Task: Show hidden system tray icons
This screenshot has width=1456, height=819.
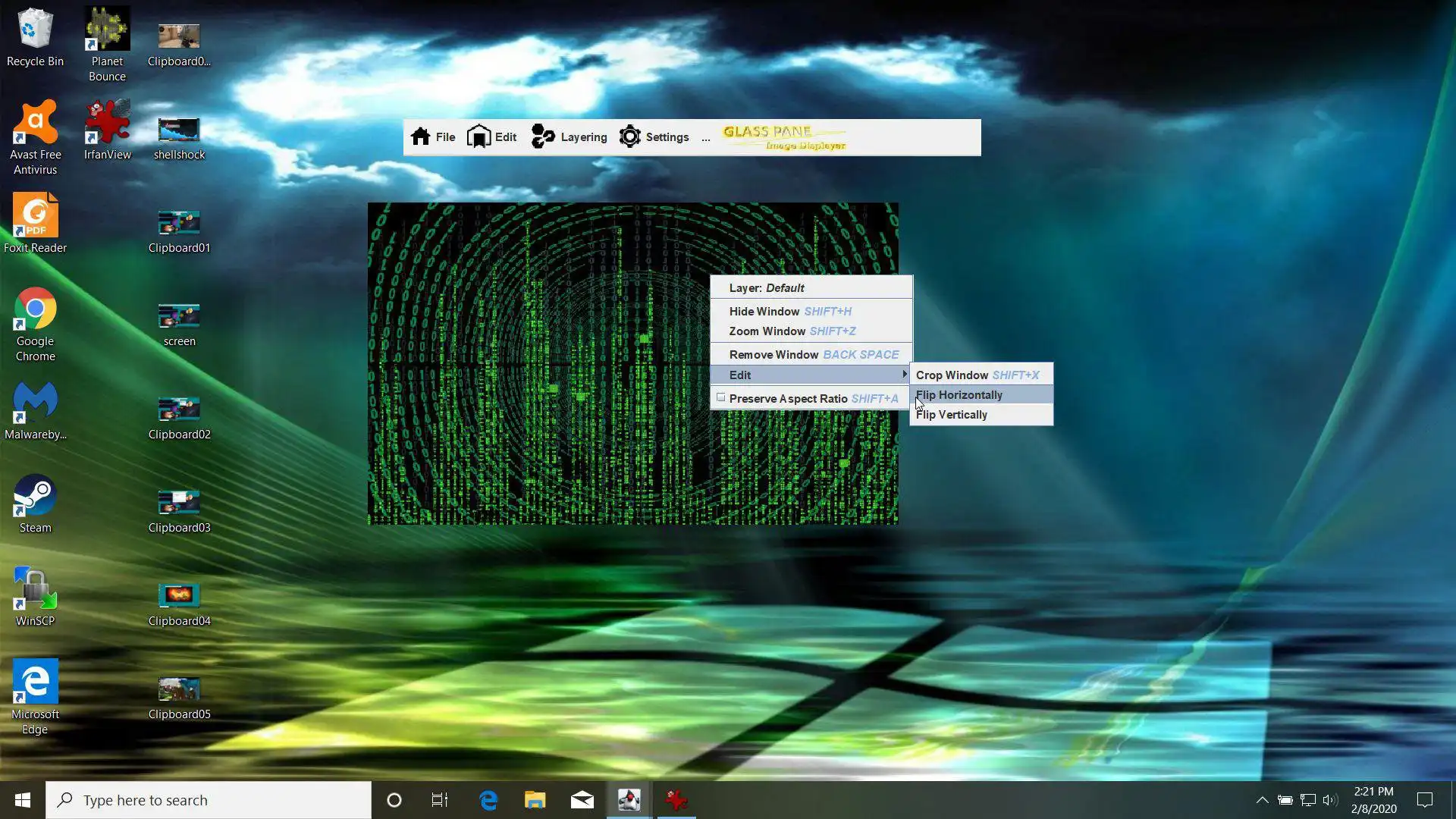Action: click(1262, 800)
